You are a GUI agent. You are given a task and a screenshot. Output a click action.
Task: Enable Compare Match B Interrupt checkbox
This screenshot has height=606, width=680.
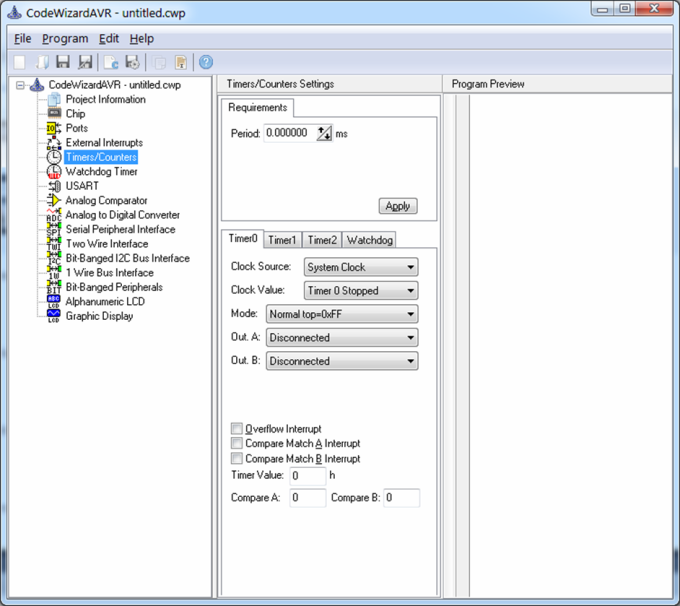coord(236,459)
